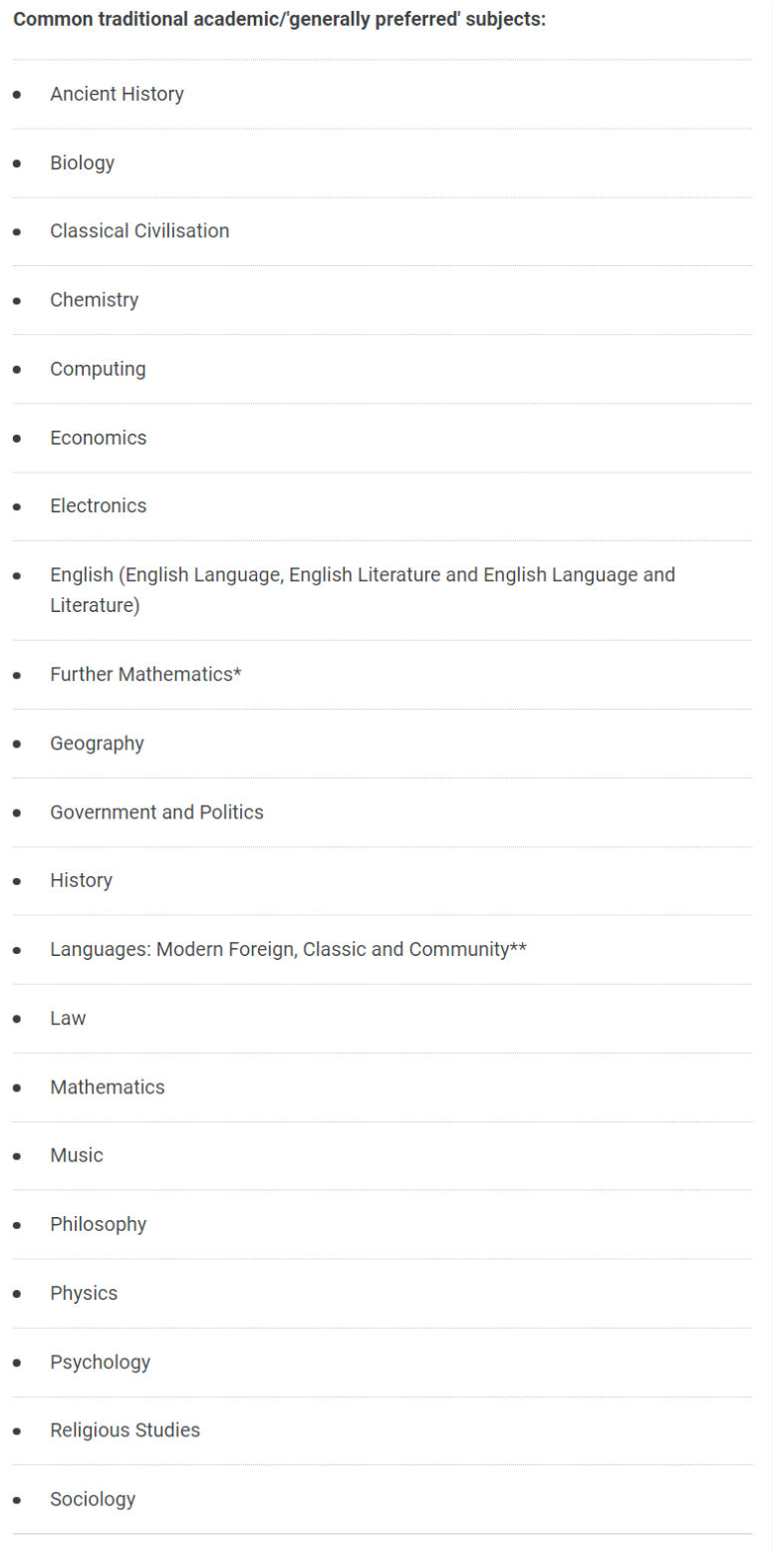The width and height of the screenshot is (784, 1552).
Task: Click the Religious Studies item
Action: [125, 1429]
